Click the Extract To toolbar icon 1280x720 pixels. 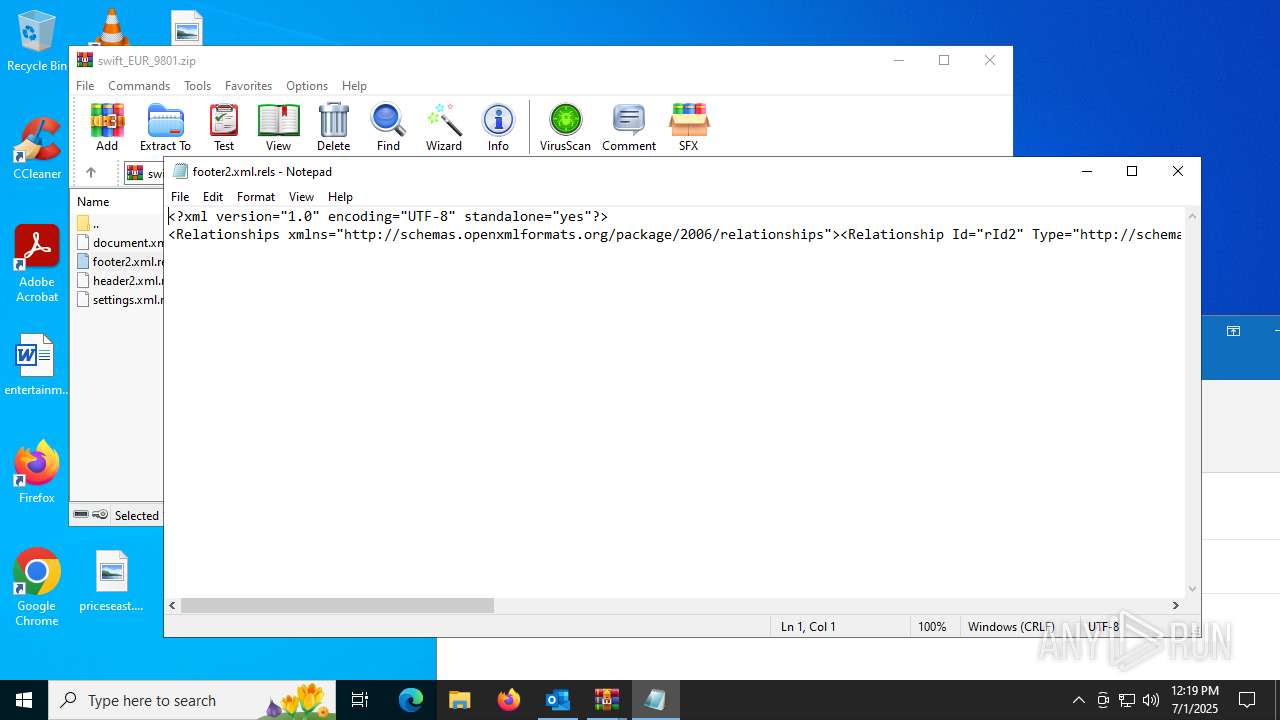(165, 127)
